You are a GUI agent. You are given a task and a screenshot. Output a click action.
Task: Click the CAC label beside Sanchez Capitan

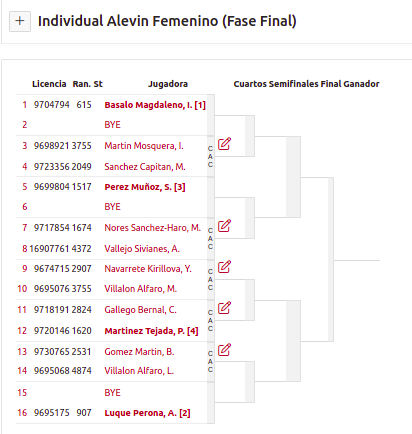coord(210,156)
